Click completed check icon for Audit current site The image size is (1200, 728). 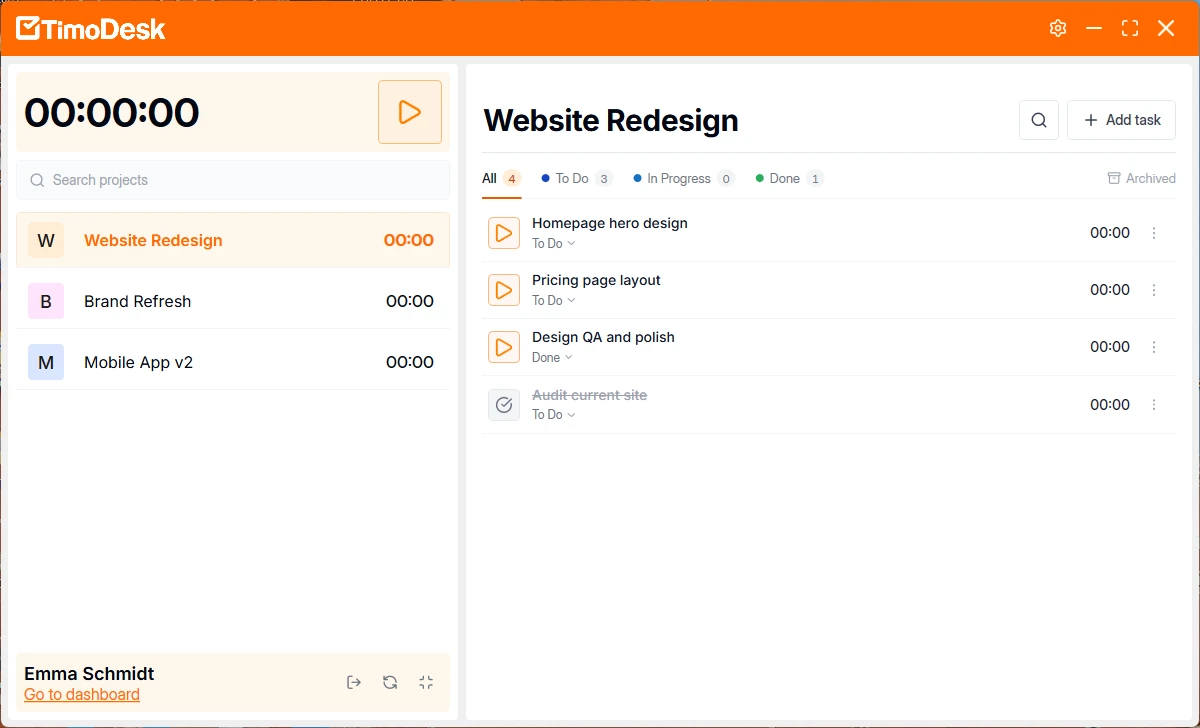click(504, 405)
